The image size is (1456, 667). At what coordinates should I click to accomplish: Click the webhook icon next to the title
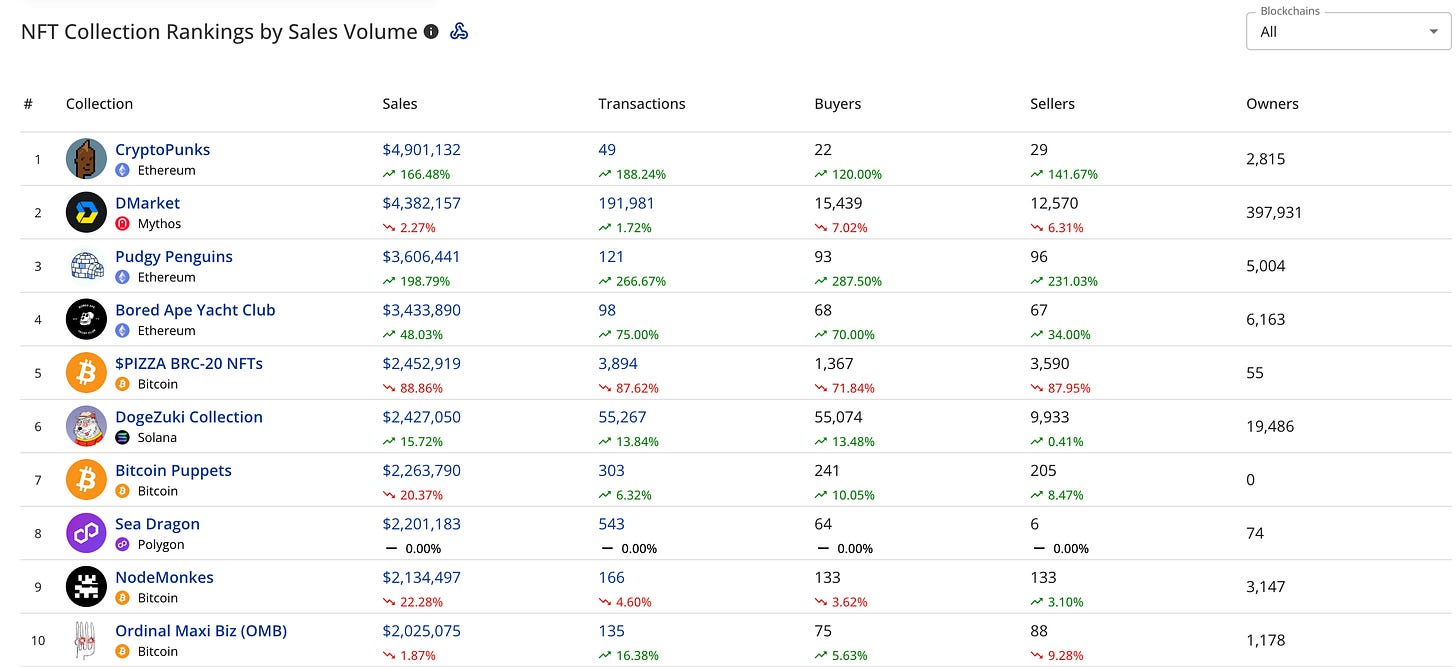[459, 31]
